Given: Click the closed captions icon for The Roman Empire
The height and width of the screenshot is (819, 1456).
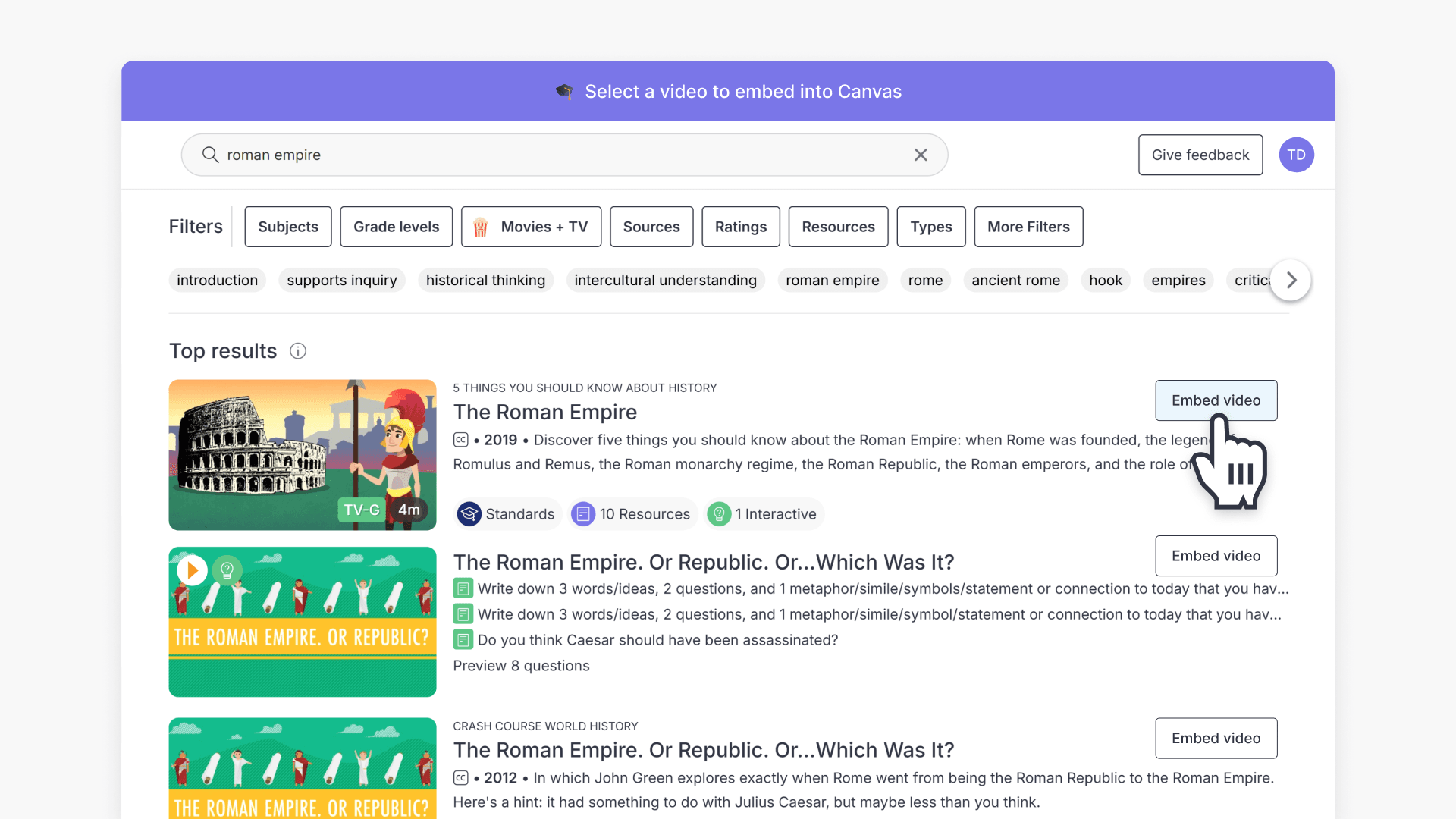Looking at the screenshot, I should pyautogui.click(x=460, y=440).
